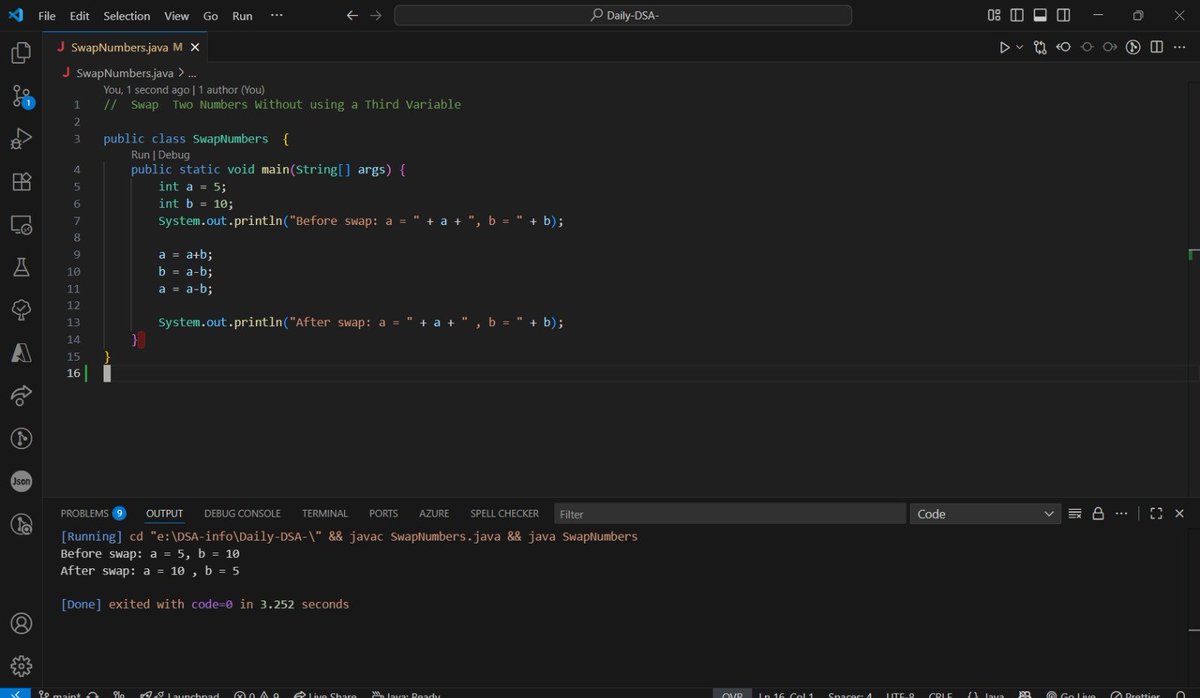This screenshot has height=698, width=1200.
Task: Click the 'int b = 10;' code line
Action: pos(195,203)
